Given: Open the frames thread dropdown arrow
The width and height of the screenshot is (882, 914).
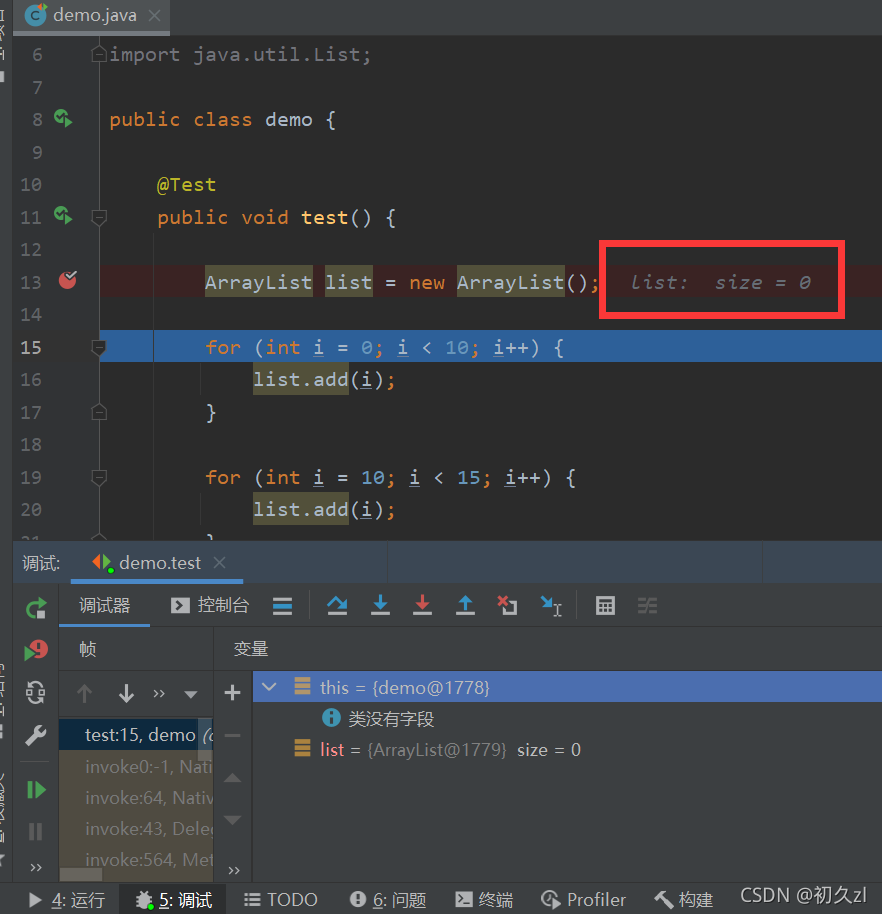Looking at the screenshot, I should click(191, 694).
